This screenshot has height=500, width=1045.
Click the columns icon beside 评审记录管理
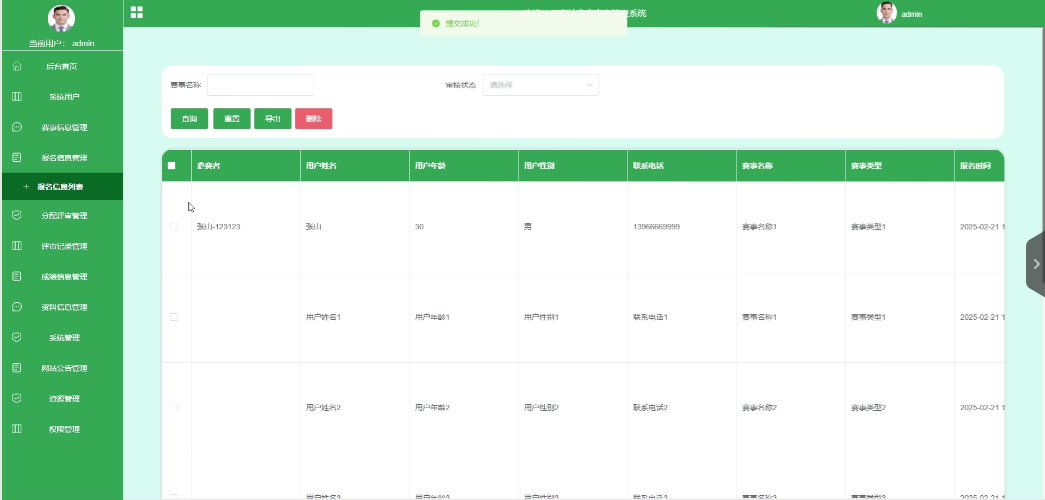17,246
